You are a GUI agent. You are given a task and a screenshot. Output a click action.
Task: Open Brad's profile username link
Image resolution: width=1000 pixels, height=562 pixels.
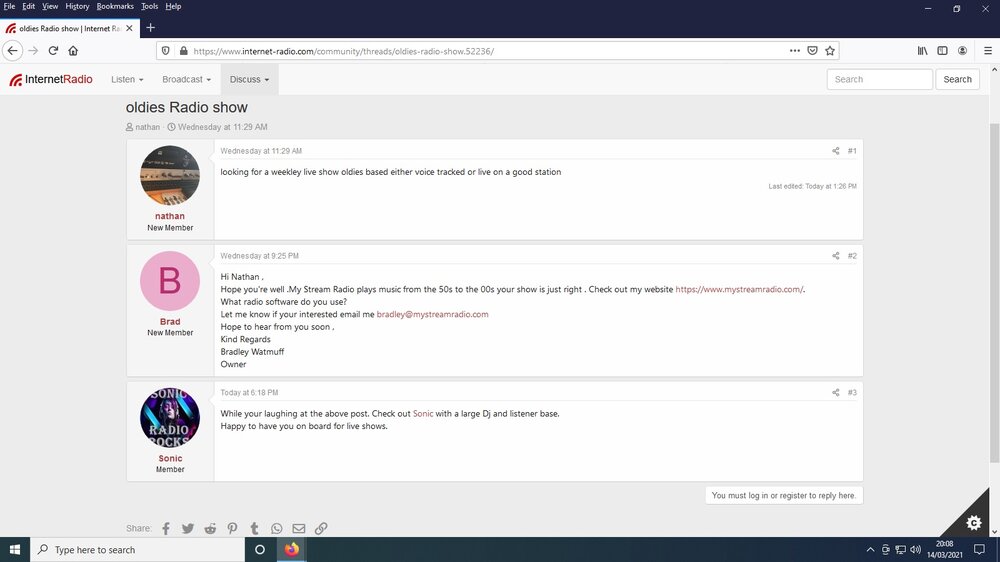[x=170, y=322]
